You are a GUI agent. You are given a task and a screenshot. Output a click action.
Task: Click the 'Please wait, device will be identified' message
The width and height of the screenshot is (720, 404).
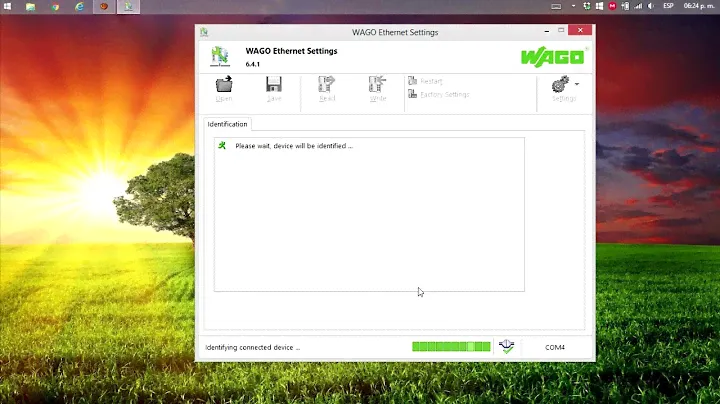[x=293, y=146]
